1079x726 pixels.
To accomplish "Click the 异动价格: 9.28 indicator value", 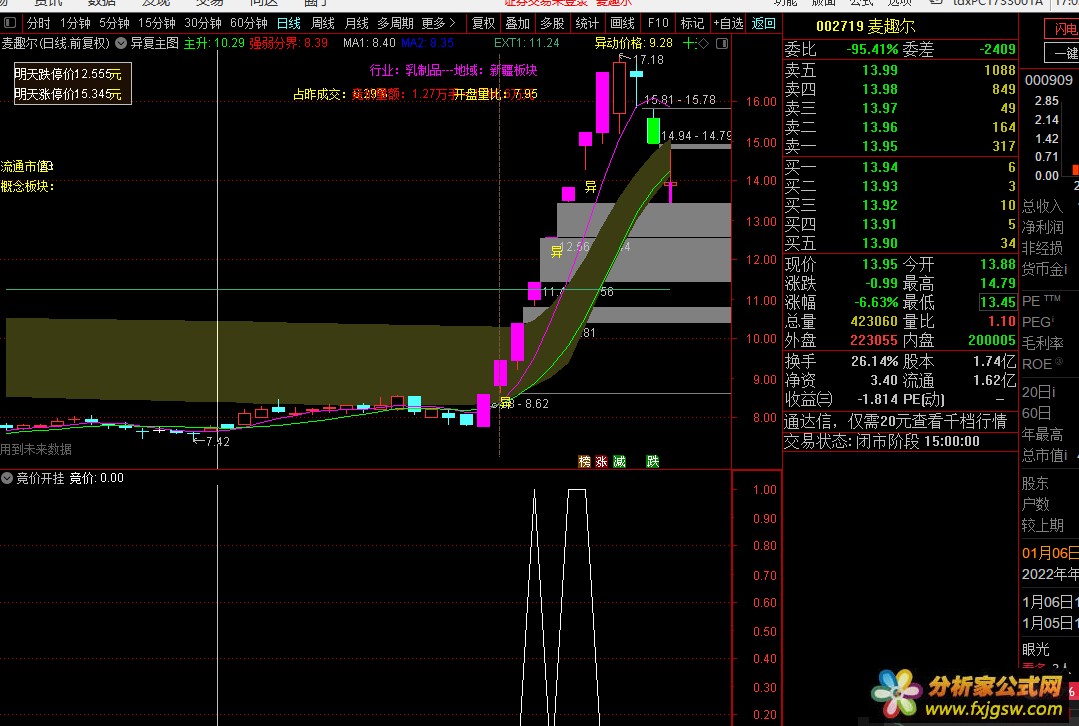I will click(x=634, y=43).
